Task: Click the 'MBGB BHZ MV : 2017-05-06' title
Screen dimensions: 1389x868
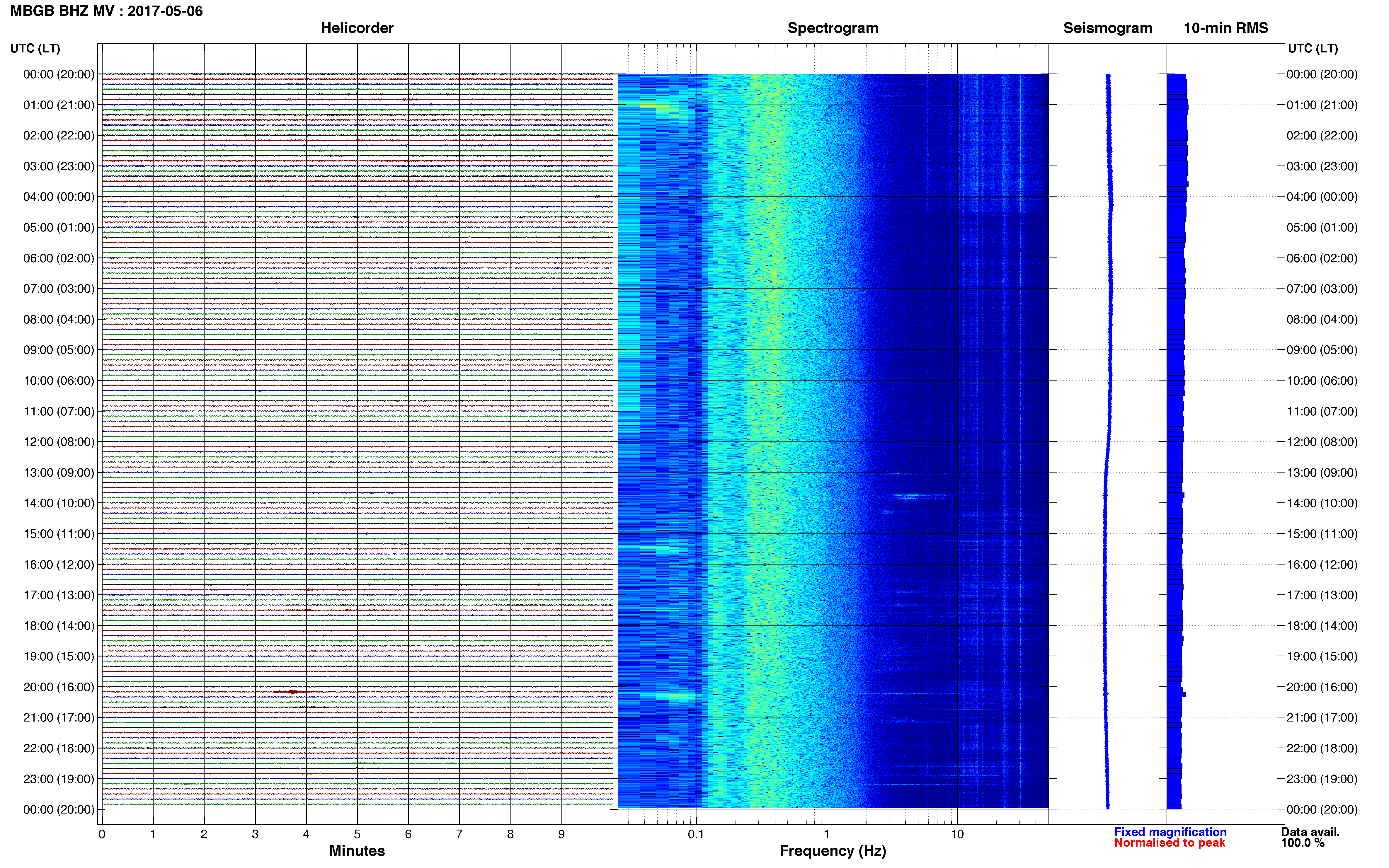Action: click(x=106, y=11)
